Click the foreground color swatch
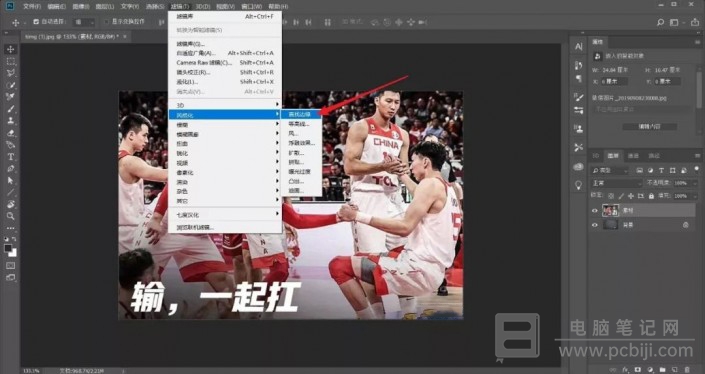 [8, 248]
